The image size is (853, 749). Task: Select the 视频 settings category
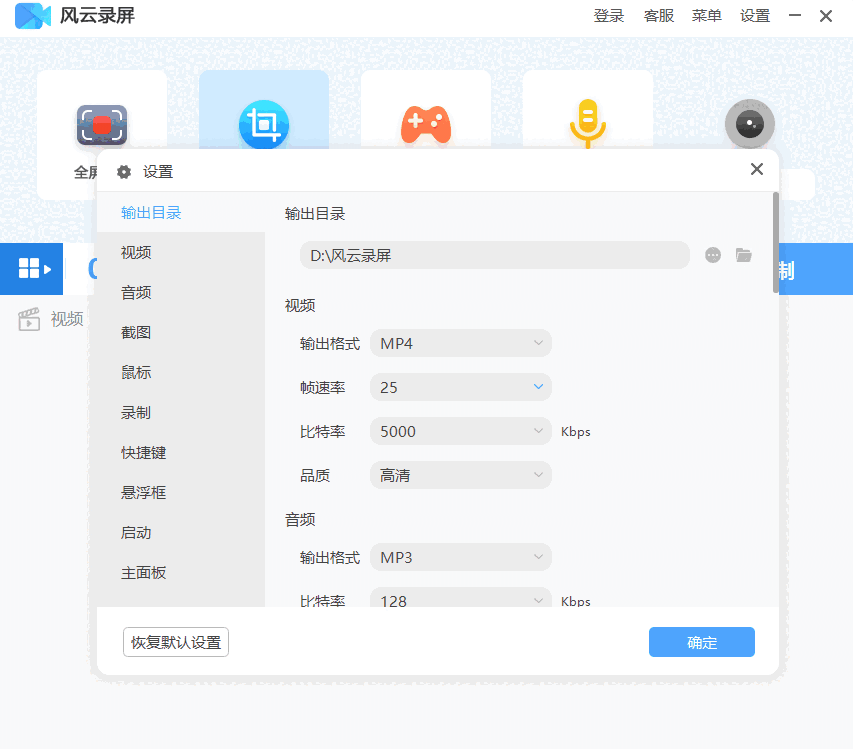[x=181, y=252]
